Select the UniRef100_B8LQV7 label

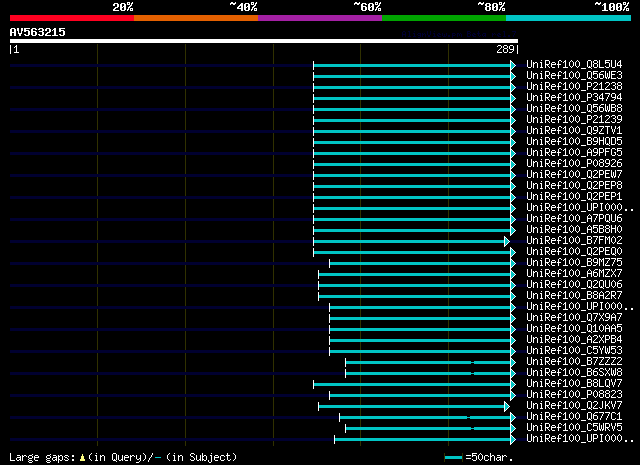[574, 384]
